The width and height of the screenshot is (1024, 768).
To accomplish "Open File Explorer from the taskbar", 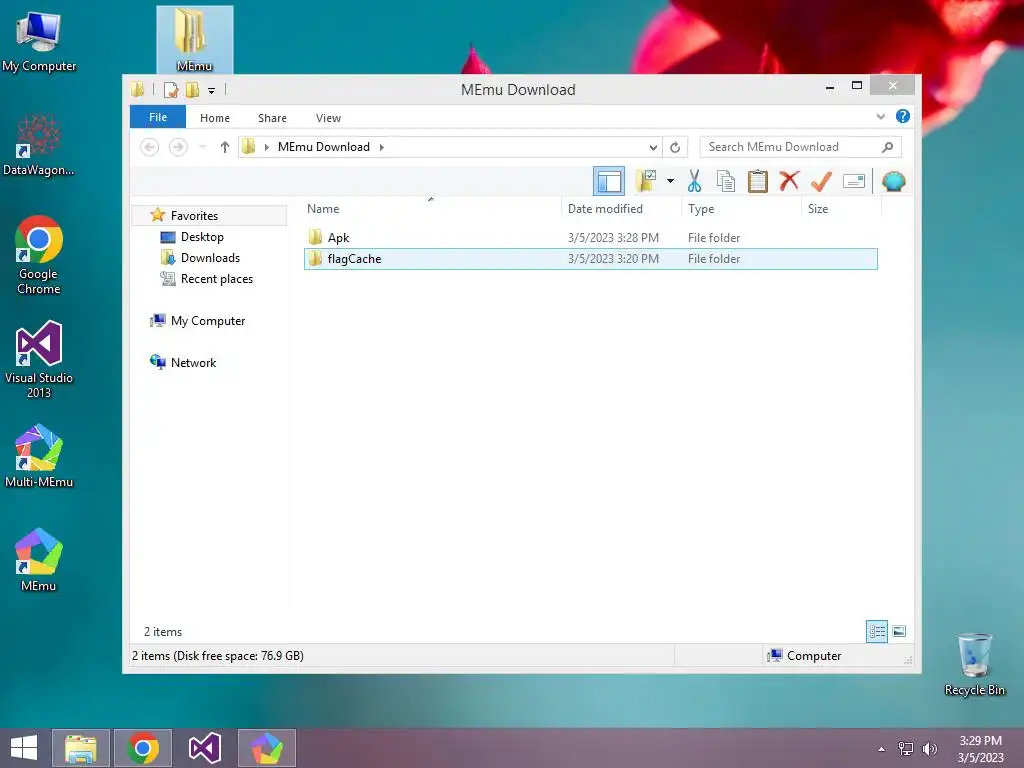I will coord(80,748).
